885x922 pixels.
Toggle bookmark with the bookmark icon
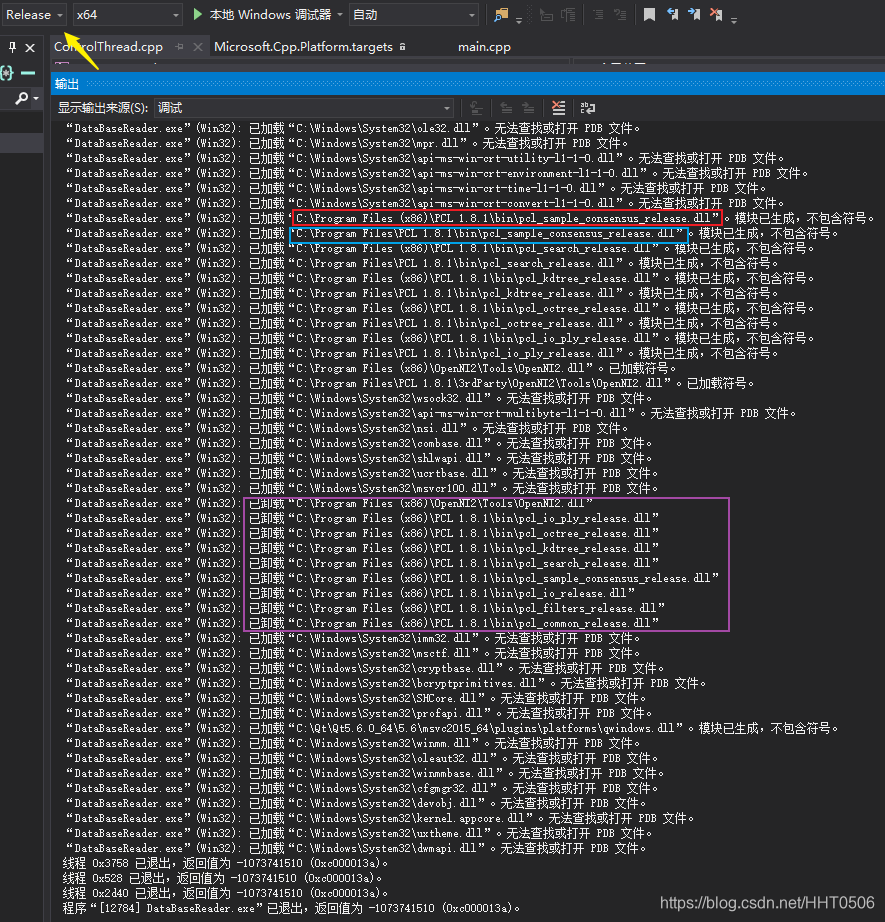pos(649,15)
